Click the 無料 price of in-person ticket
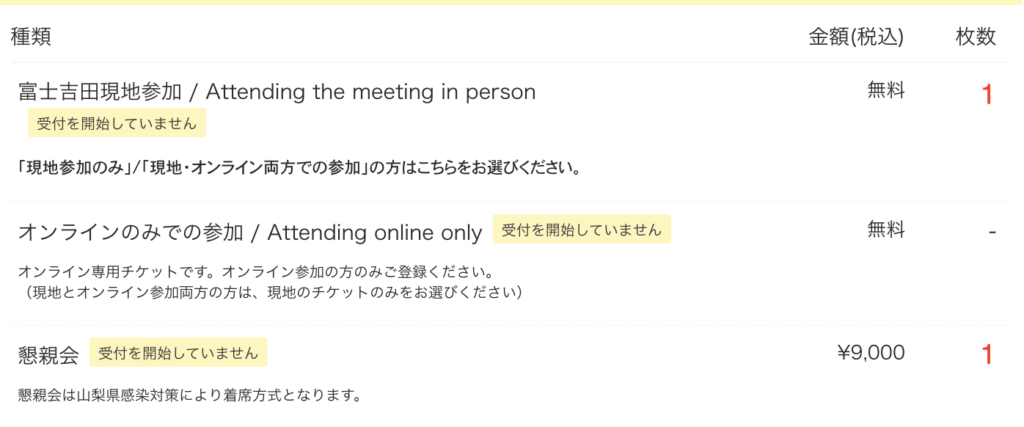The image size is (1024, 427). (x=886, y=91)
